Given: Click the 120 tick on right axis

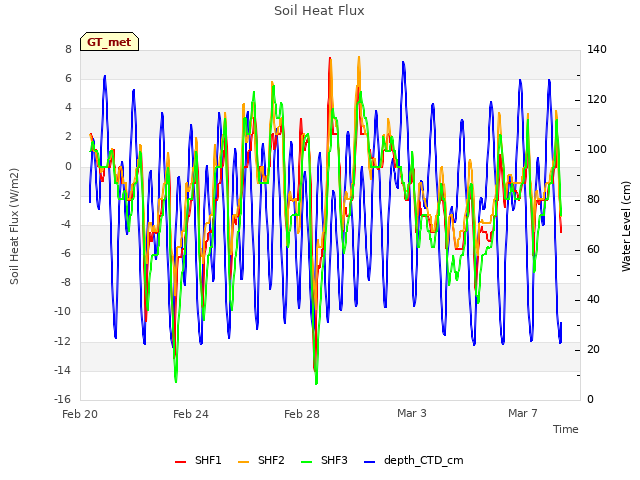Looking at the screenshot, I should tap(597, 100).
